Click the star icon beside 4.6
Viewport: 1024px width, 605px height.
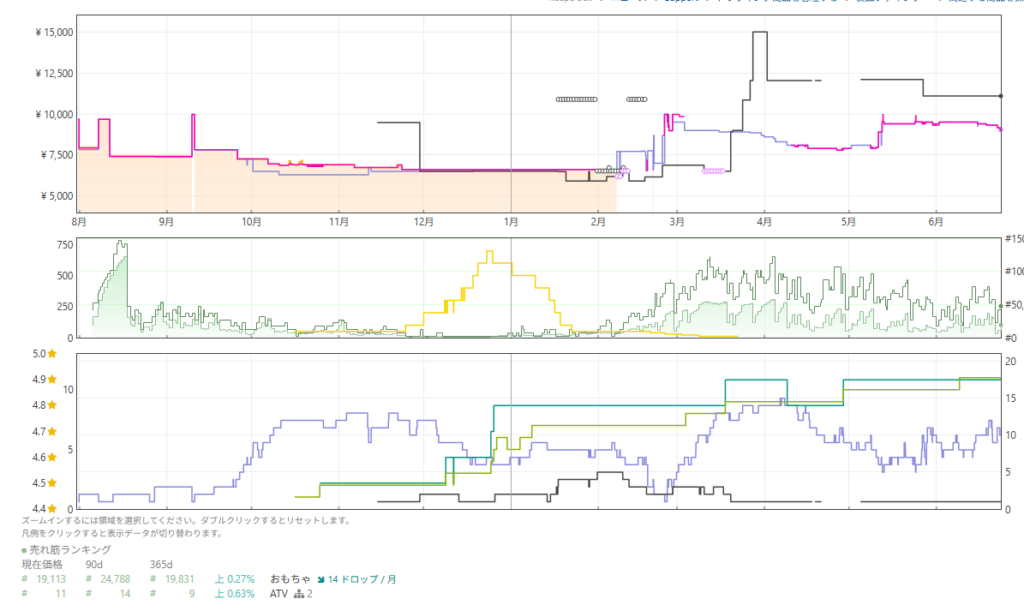coord(52,457)
